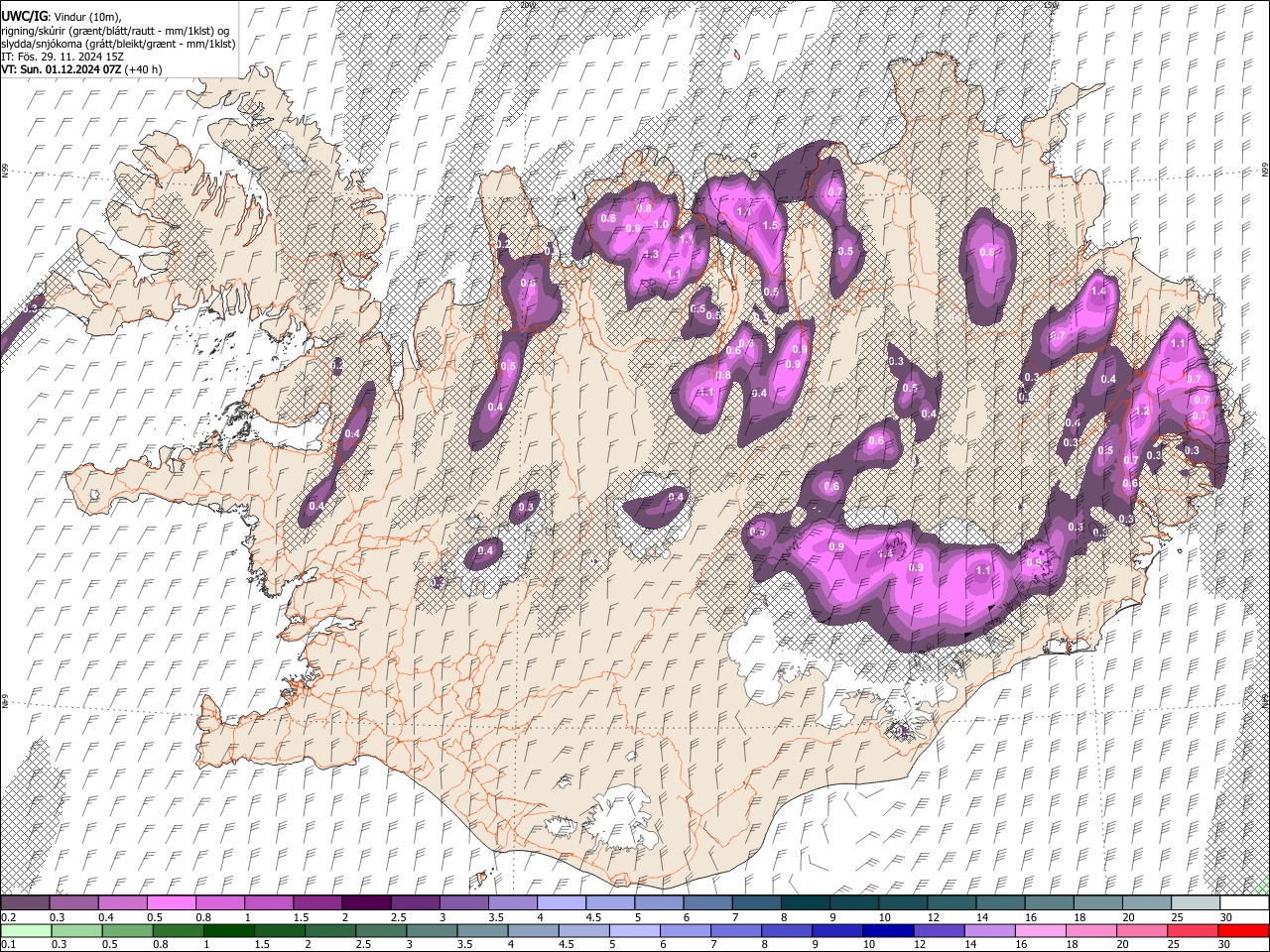Pick light gray upper-row swatch starting at 25
This screenshot has width=1270, height=952.
(x=1196, y=902)
